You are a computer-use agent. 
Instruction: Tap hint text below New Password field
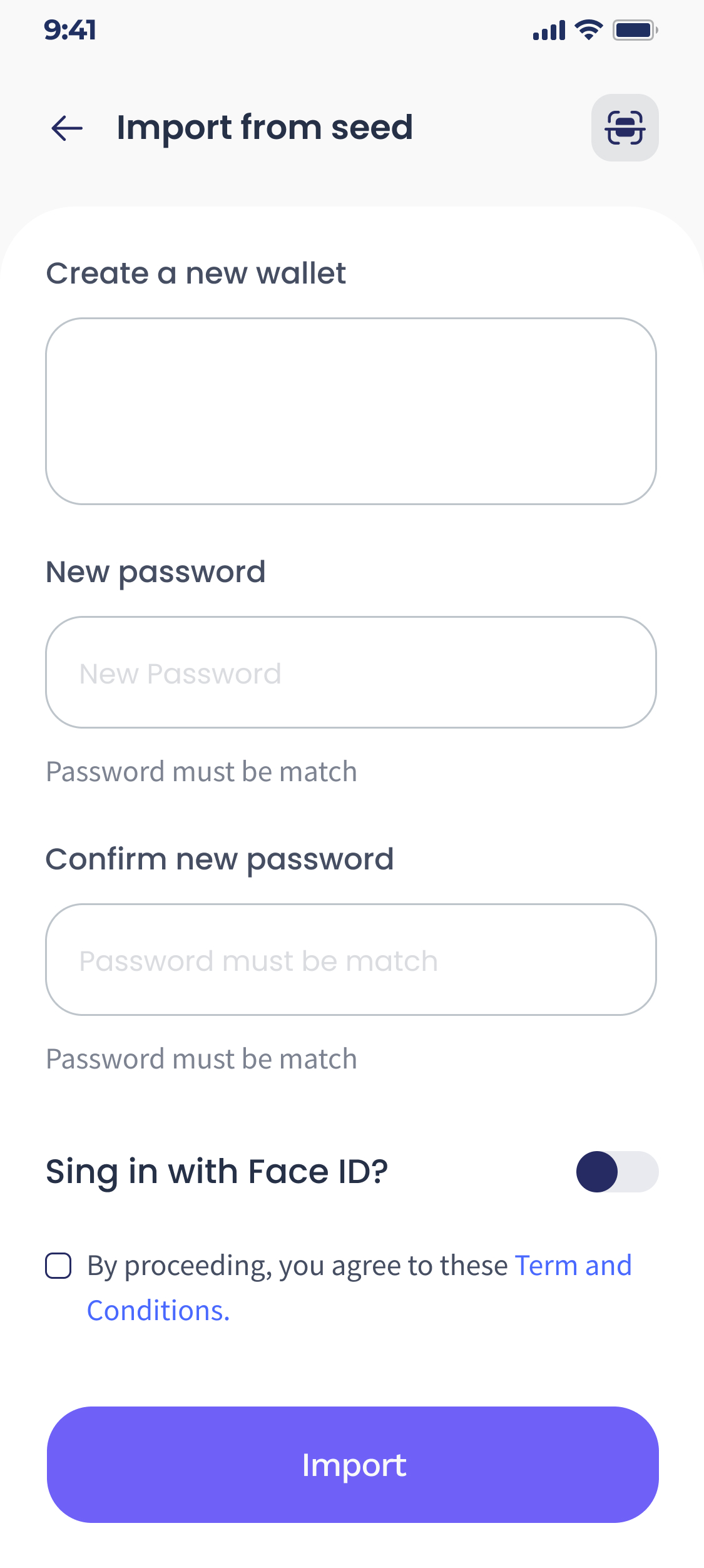[x=202, y=772]
